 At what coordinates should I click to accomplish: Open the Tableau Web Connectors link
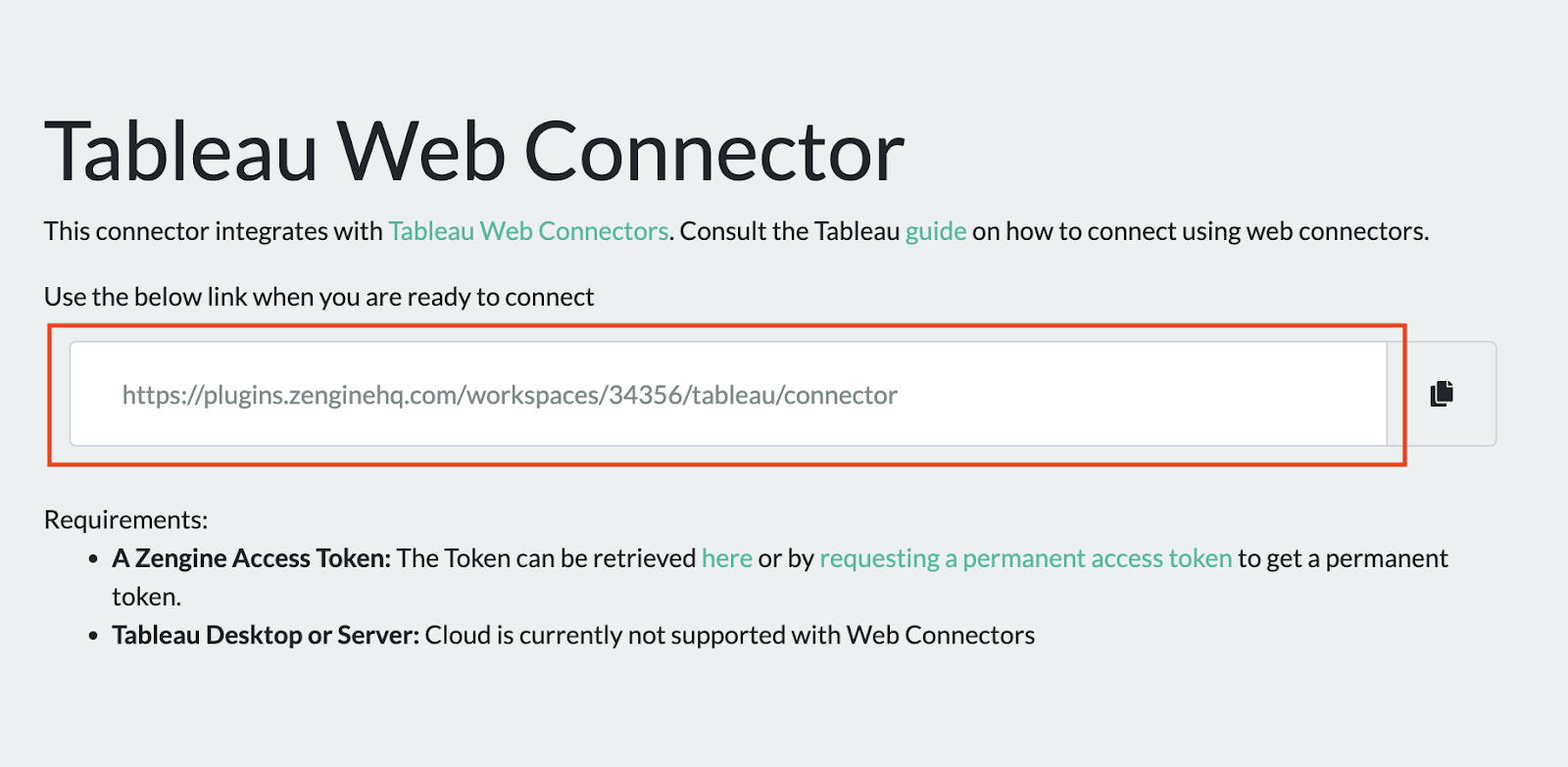point(527,231)
